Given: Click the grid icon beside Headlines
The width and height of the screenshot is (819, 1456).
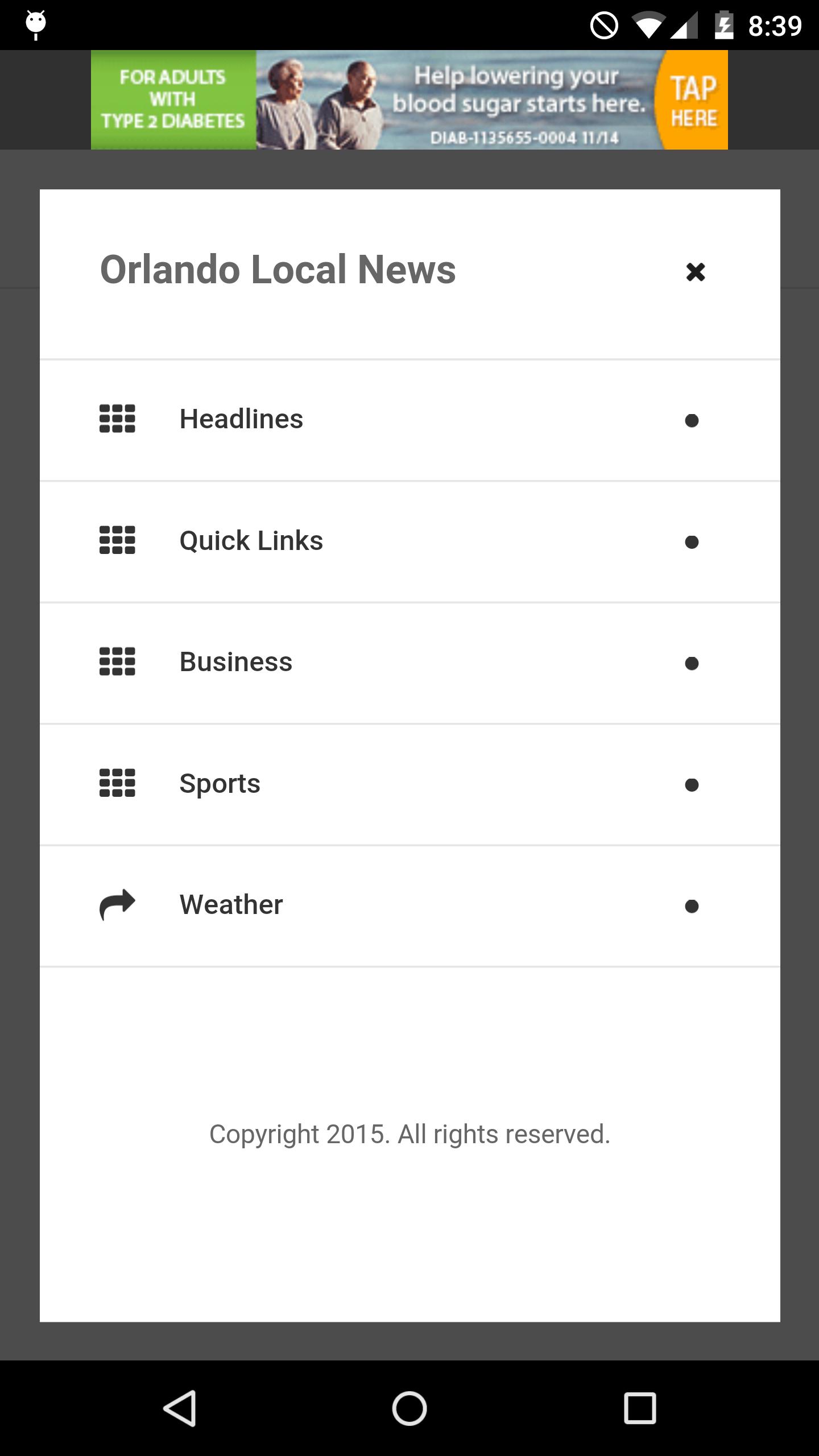Looking at the screenshot, I should pyautogui.click(x=117, y=419).
